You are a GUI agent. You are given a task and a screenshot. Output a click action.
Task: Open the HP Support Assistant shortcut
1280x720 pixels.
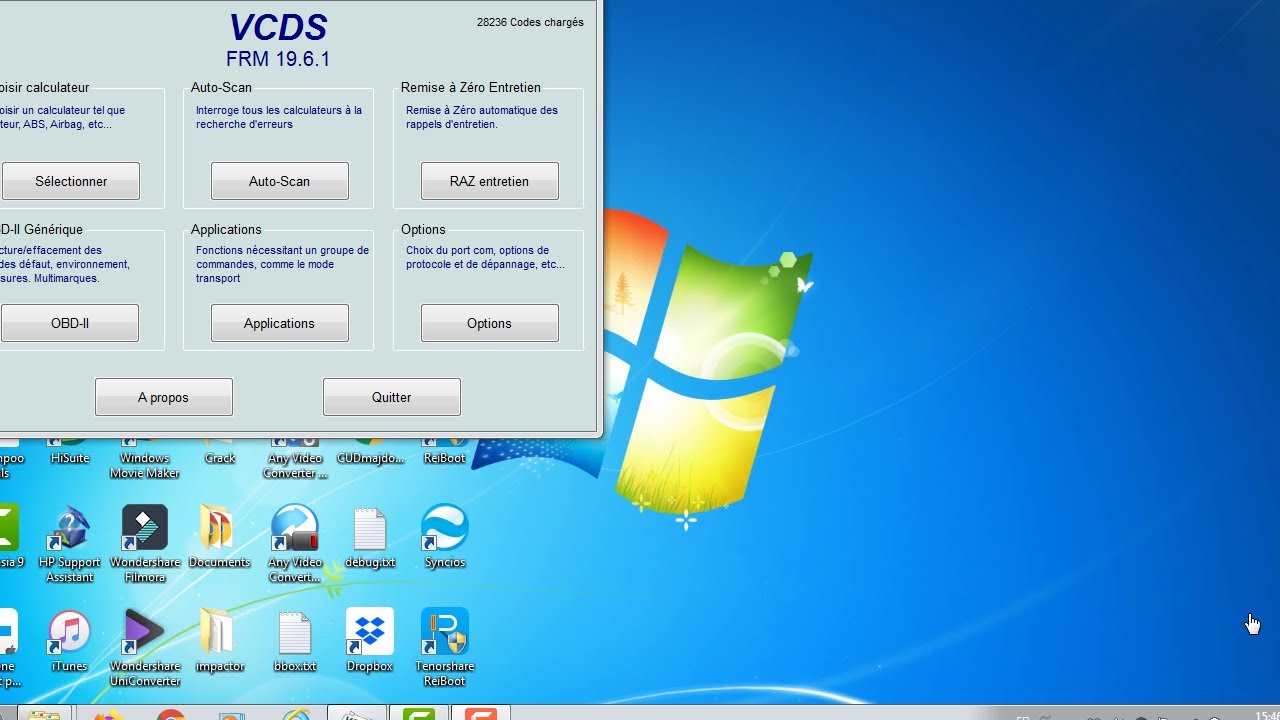point(70,544)
